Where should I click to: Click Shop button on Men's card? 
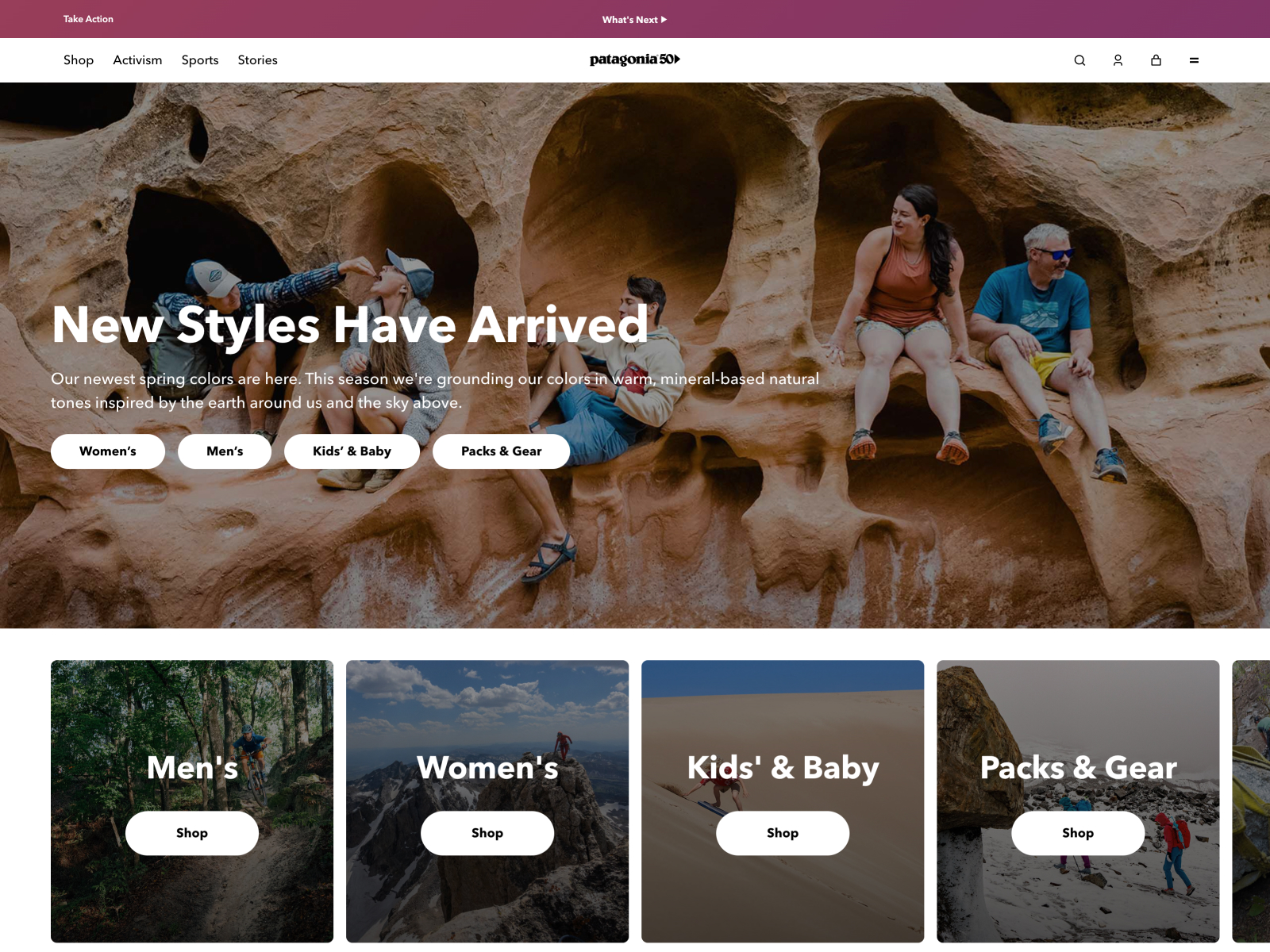192,833
